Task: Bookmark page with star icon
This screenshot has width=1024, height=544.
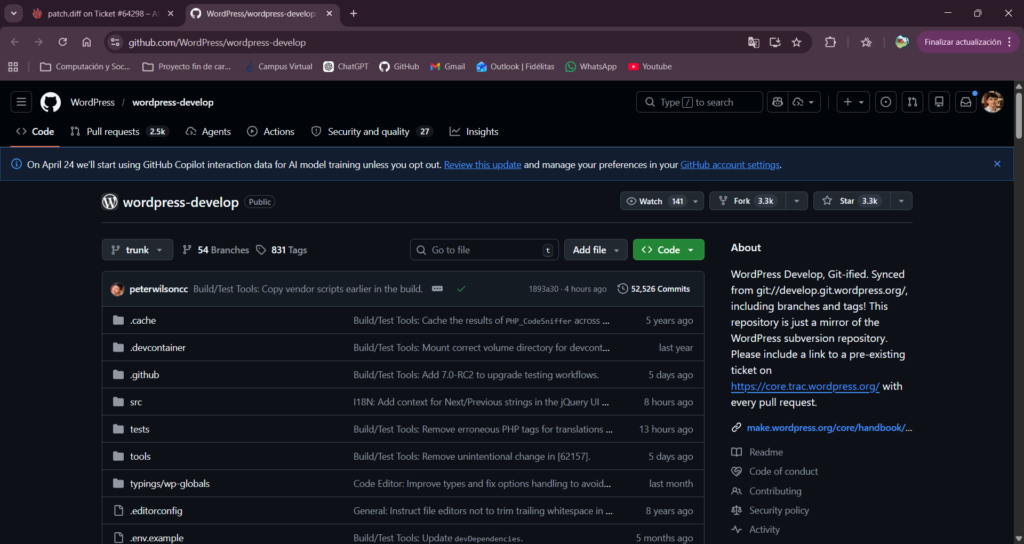Action: [x=796, y=42]
